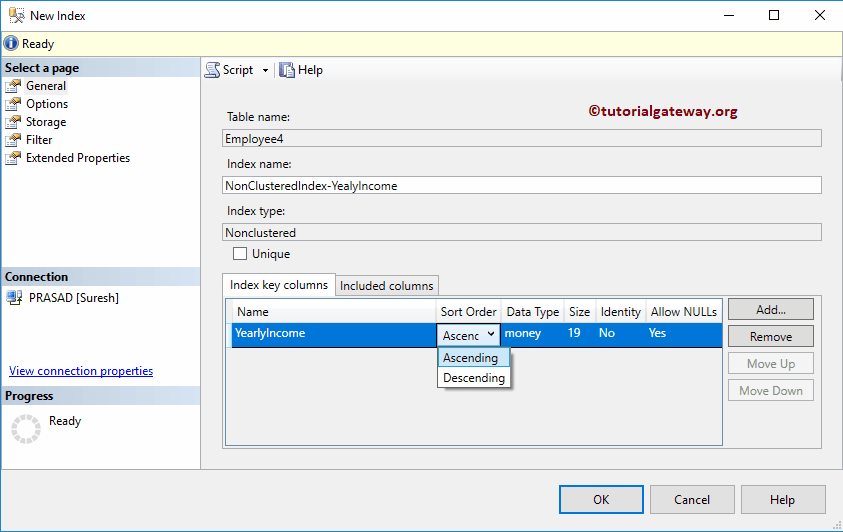Image resolution: width=843 pixels, height=532 pixels.
Task: Click the Storage page icon
Action: pyautogui.click(x=13, y=122)
